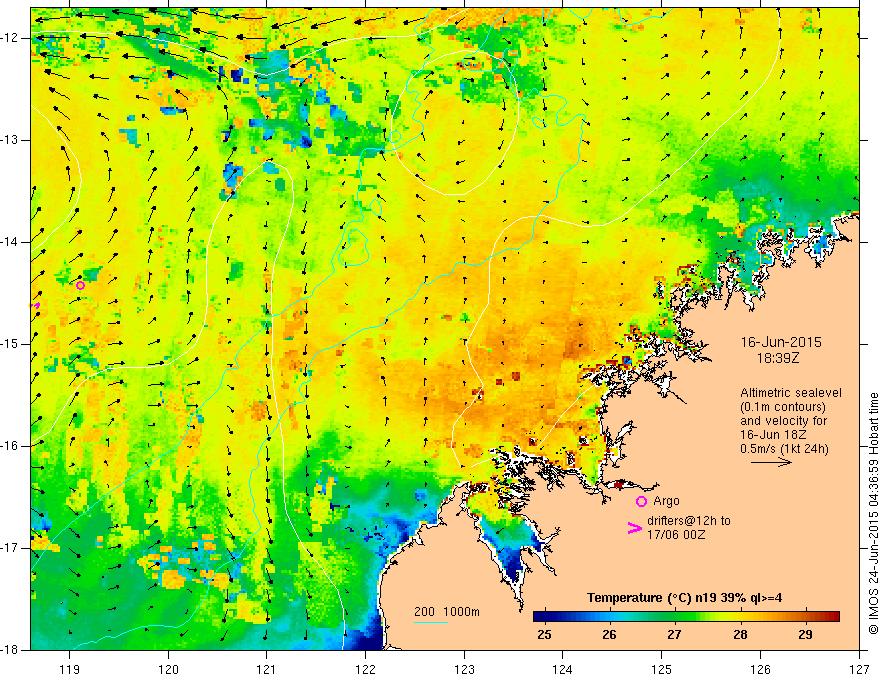The image size is (880, 680).
Task: Click longitude label 120 on the axis
Action: coord(168,669)
